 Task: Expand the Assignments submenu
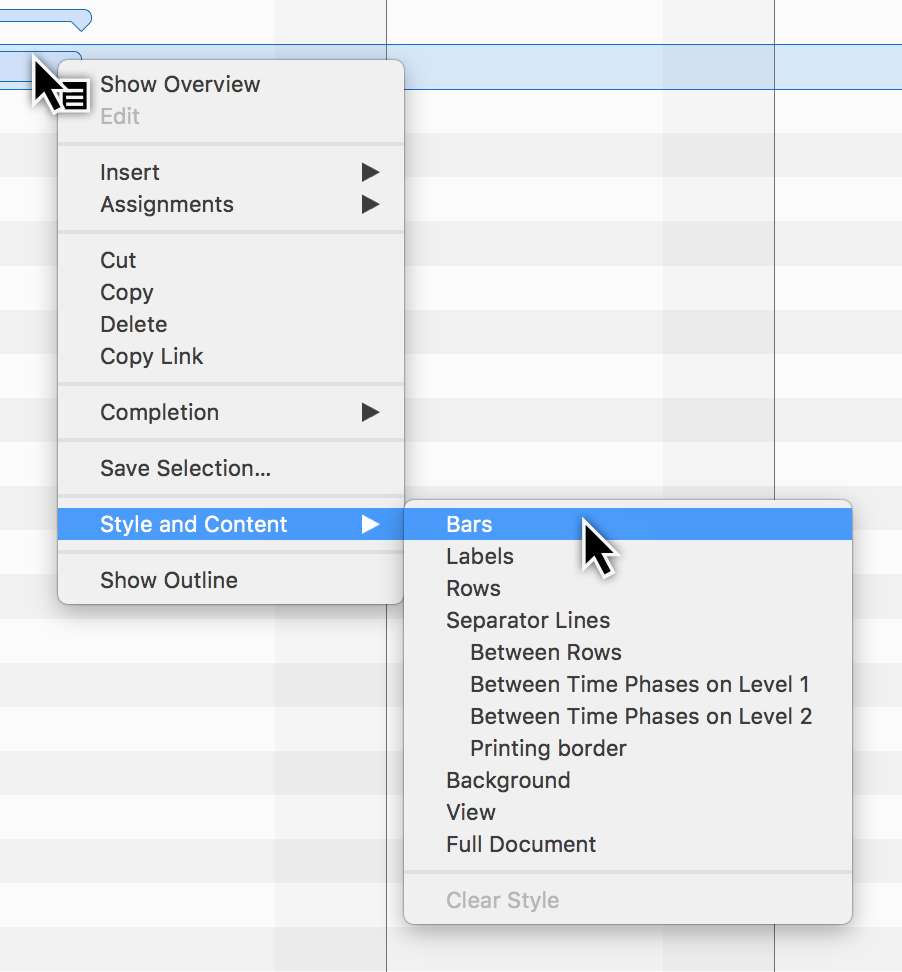[x=166, y=204]
